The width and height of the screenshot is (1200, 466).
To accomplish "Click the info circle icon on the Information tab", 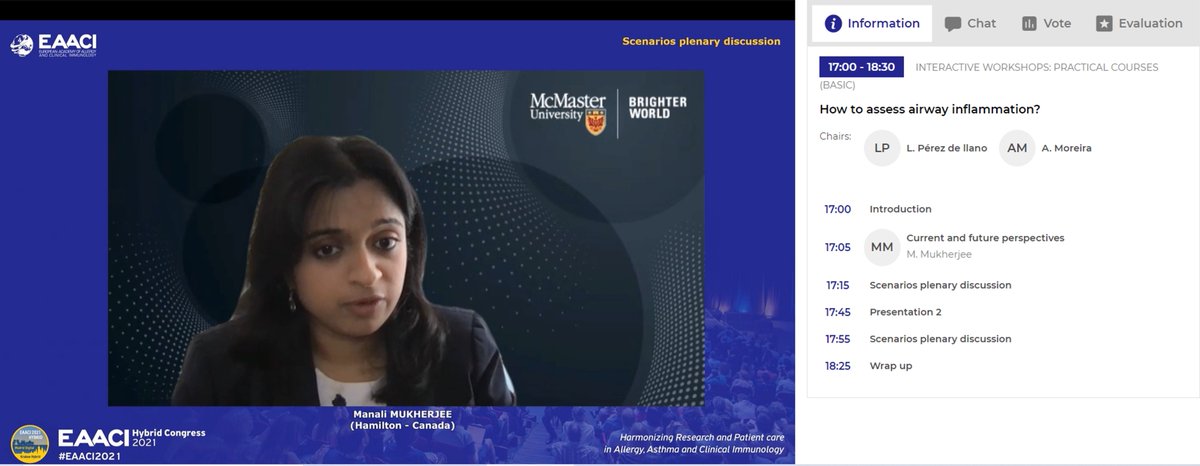I will click(x=832, y=23).
